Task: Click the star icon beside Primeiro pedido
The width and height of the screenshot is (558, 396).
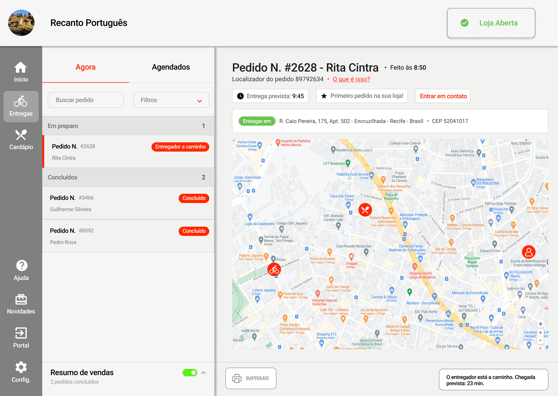Action: 324,96
